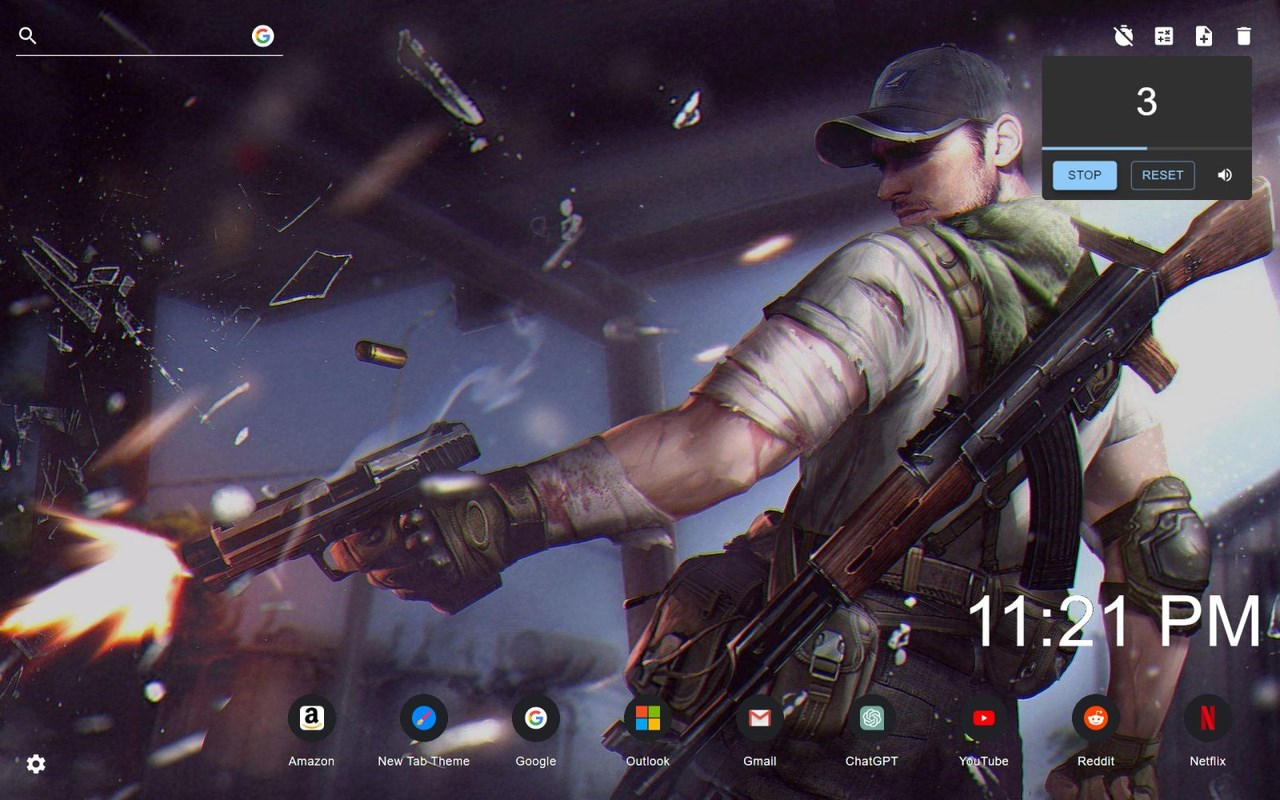Mute the timer sound

click(x=1225, y=175)
